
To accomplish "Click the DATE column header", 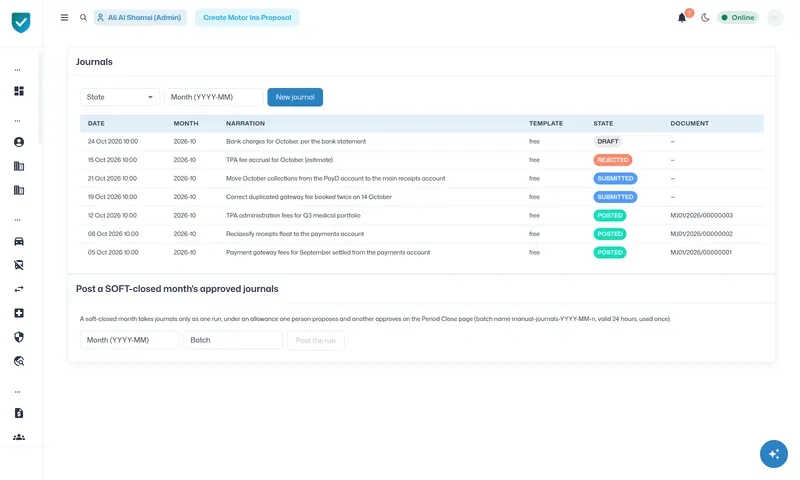I will tap(96, 123).
